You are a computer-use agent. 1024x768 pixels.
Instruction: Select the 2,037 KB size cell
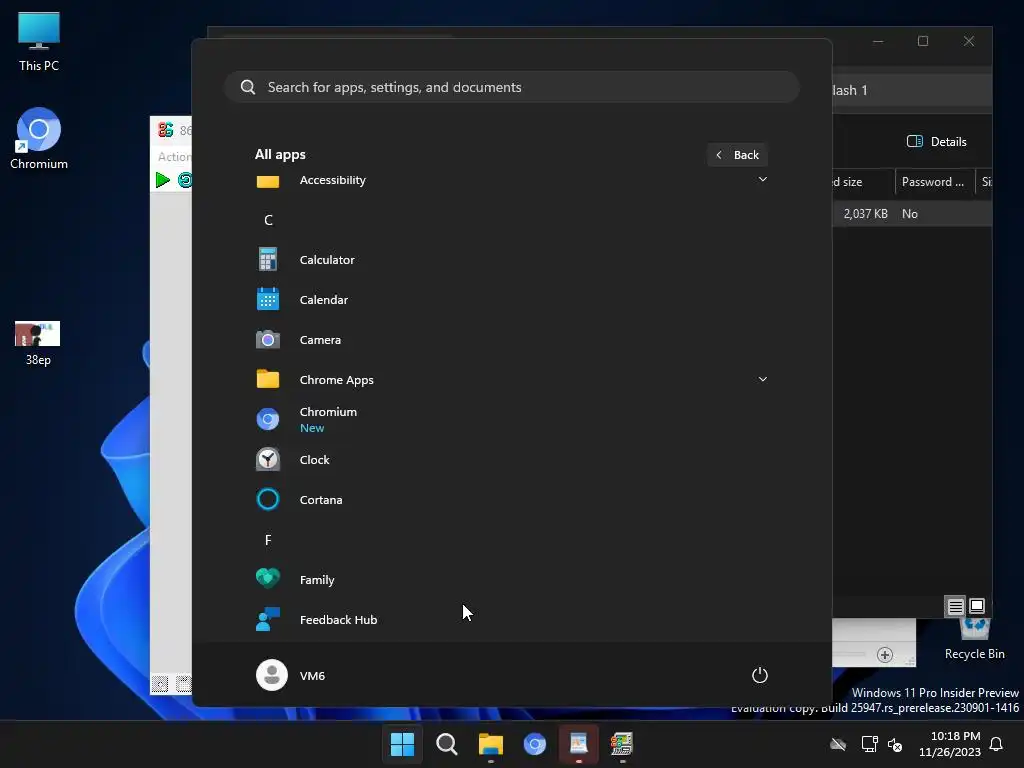point(863,214)
